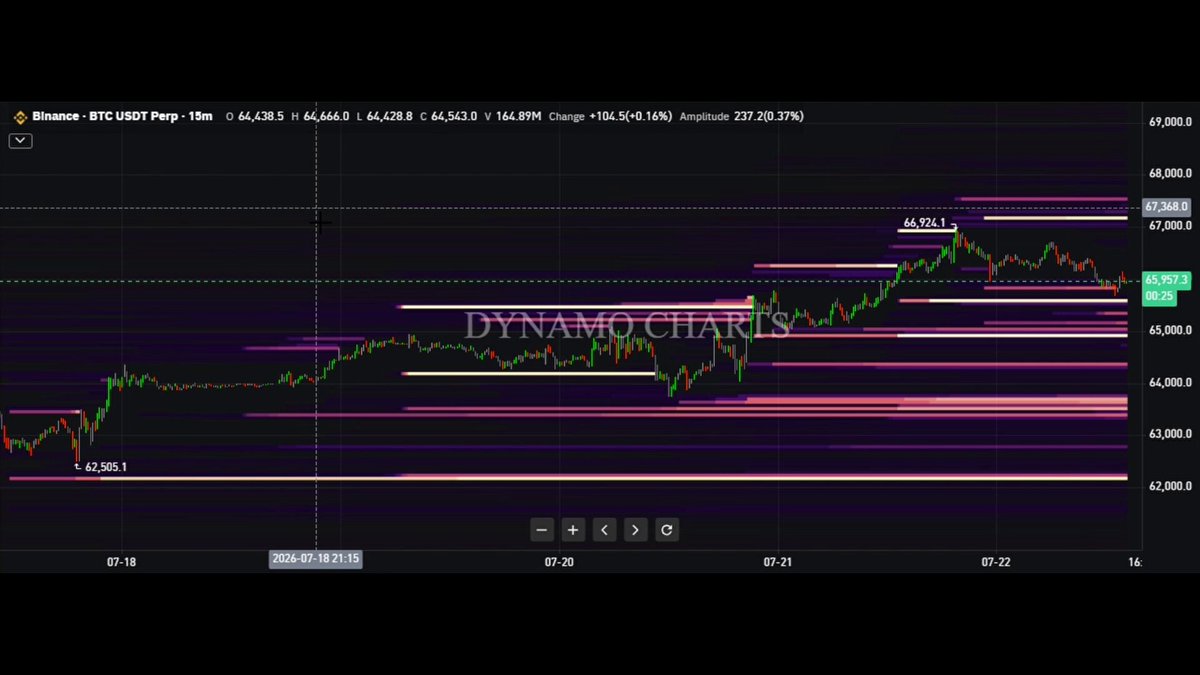Screen dimensions: 1200x675
Task: Click the 62,000.0 price axis label
Action: (1168, 486)
